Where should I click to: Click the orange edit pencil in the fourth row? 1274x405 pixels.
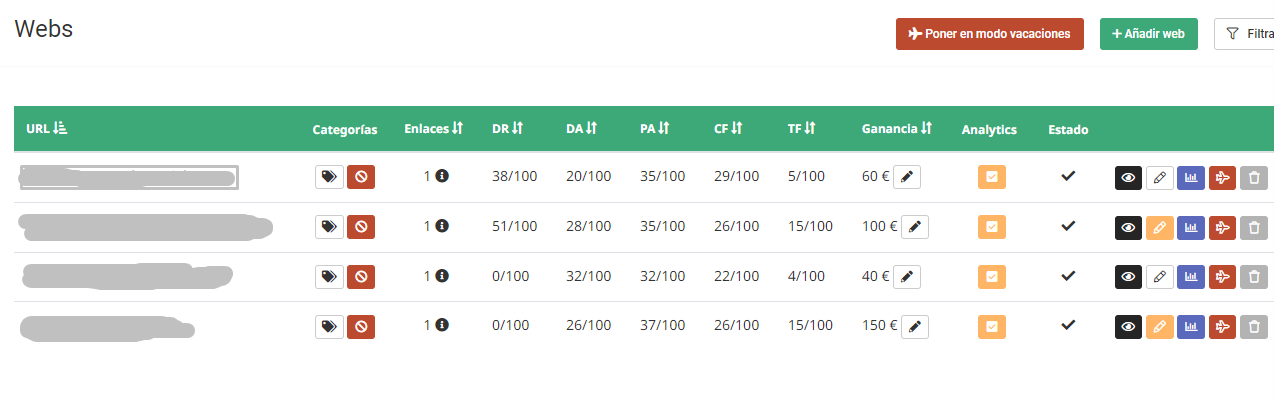pos(1160,326)
